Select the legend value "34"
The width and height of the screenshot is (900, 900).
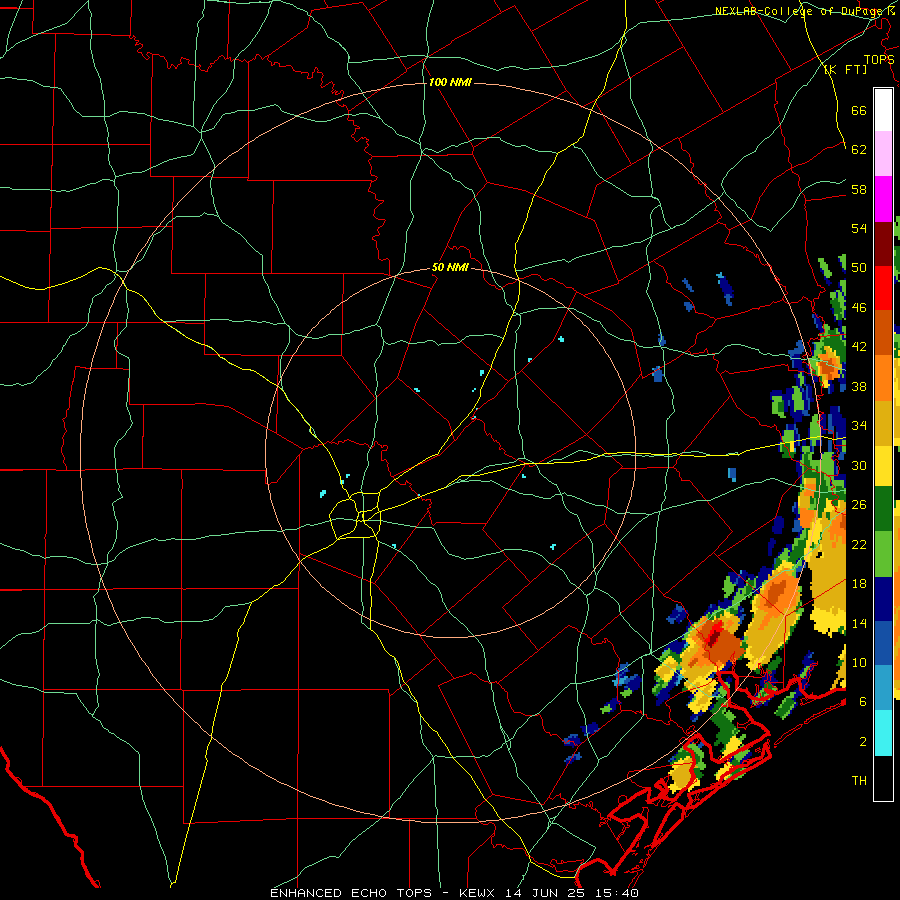pos(859,426)
